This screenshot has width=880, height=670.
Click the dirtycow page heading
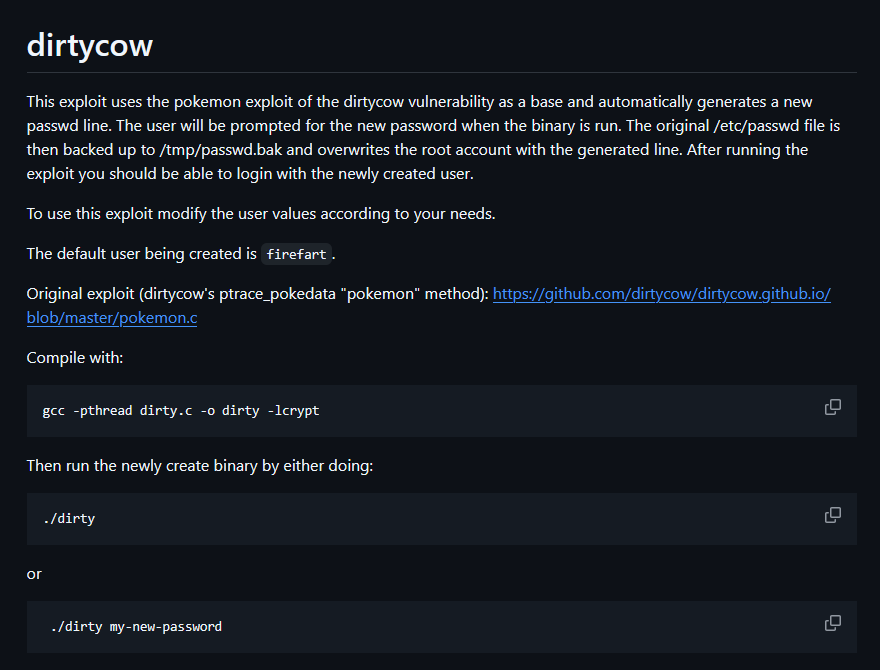pos(90,45)
